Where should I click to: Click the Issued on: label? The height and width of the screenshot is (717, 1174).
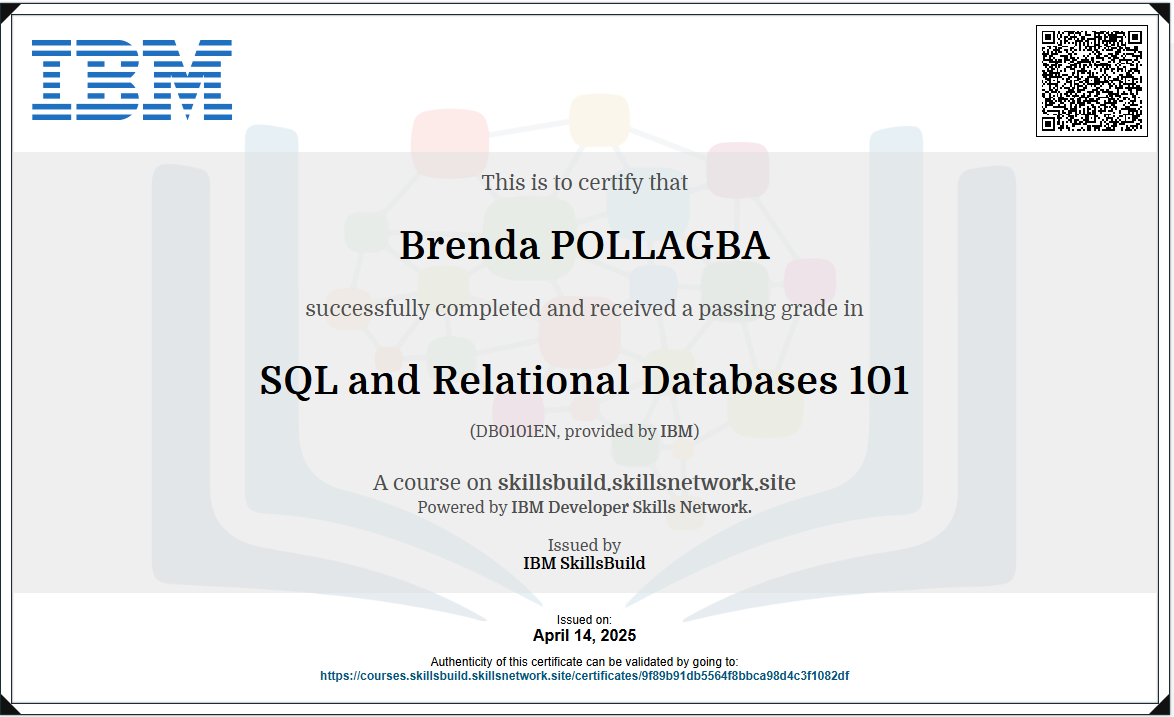point(584,620)
